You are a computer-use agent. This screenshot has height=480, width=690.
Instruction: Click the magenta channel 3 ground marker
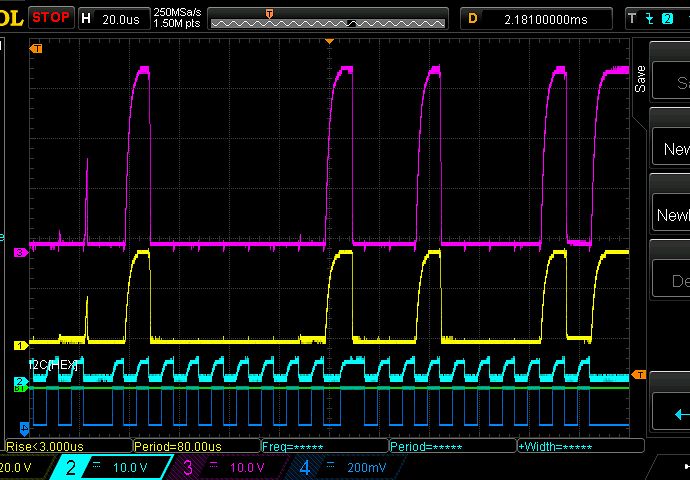[x=21, y=253]
